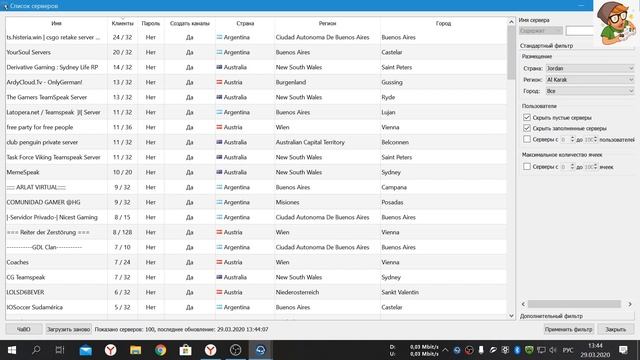Enable 'Серверы с ... пользователей' checkbox
This screenshot has width=640, height=360.
pyautogui.click(x=527, y=139)
